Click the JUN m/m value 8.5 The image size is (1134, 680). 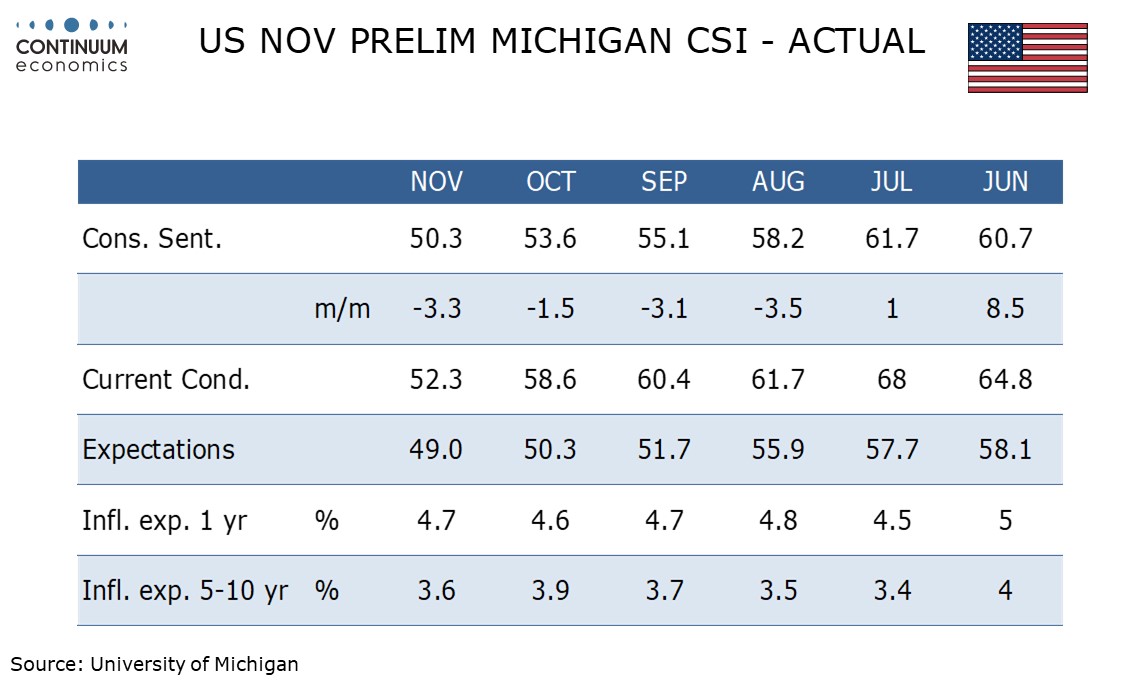[x=1005, y=309]
